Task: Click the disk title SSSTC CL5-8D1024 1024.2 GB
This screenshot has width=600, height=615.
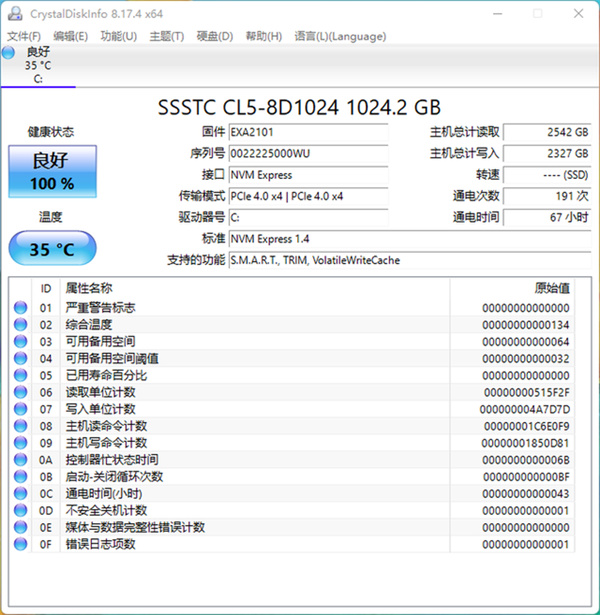Action: tap(299, 107)
